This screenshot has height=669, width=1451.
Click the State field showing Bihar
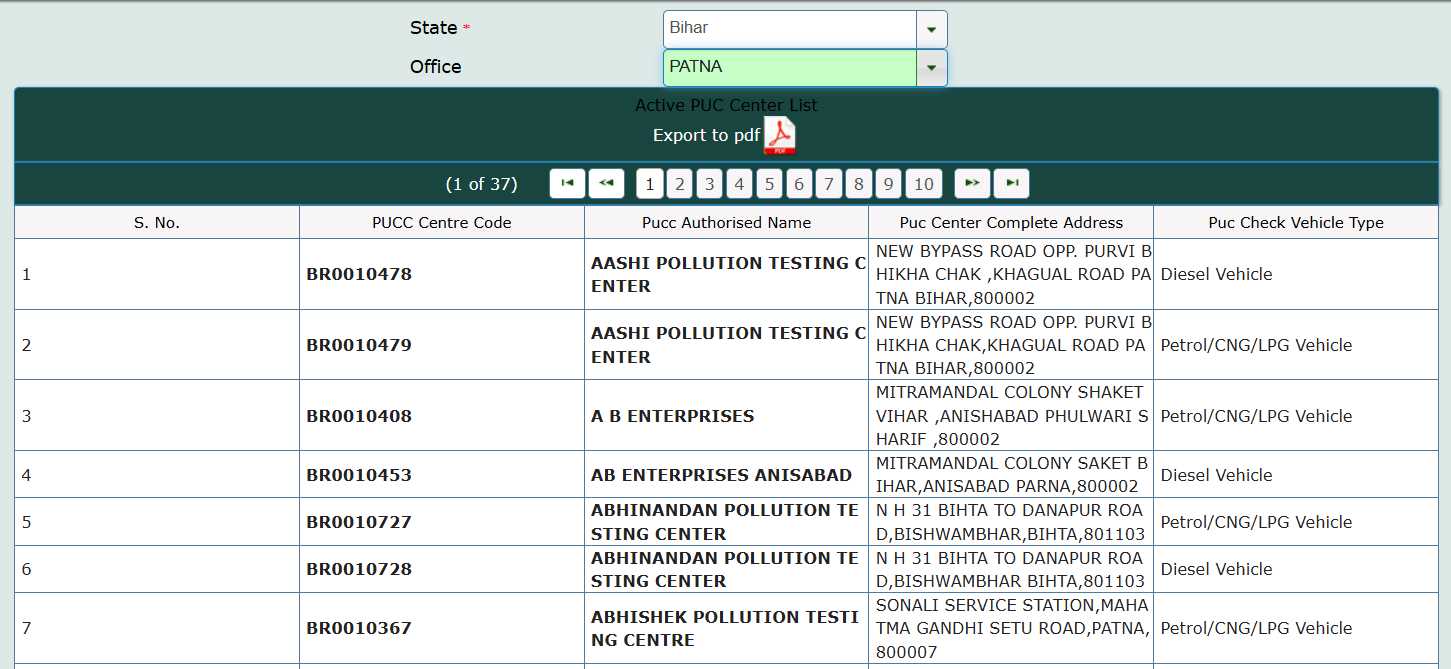pyautogui.click(x=790, y=29)
